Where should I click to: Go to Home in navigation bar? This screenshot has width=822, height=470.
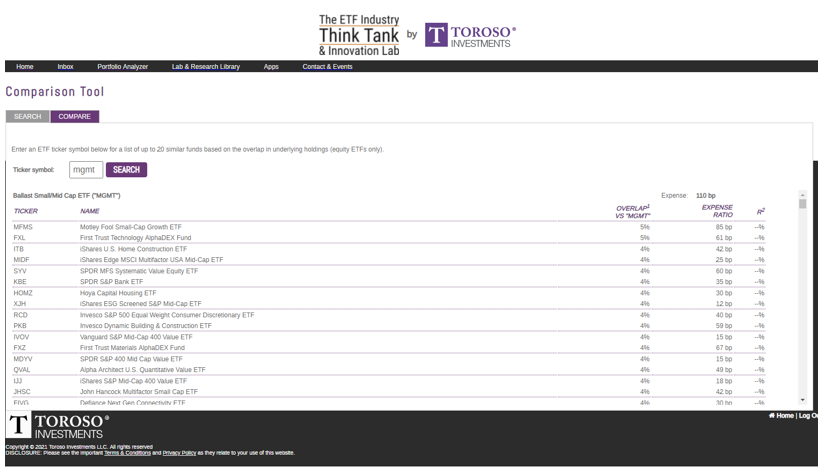[25, 67]
